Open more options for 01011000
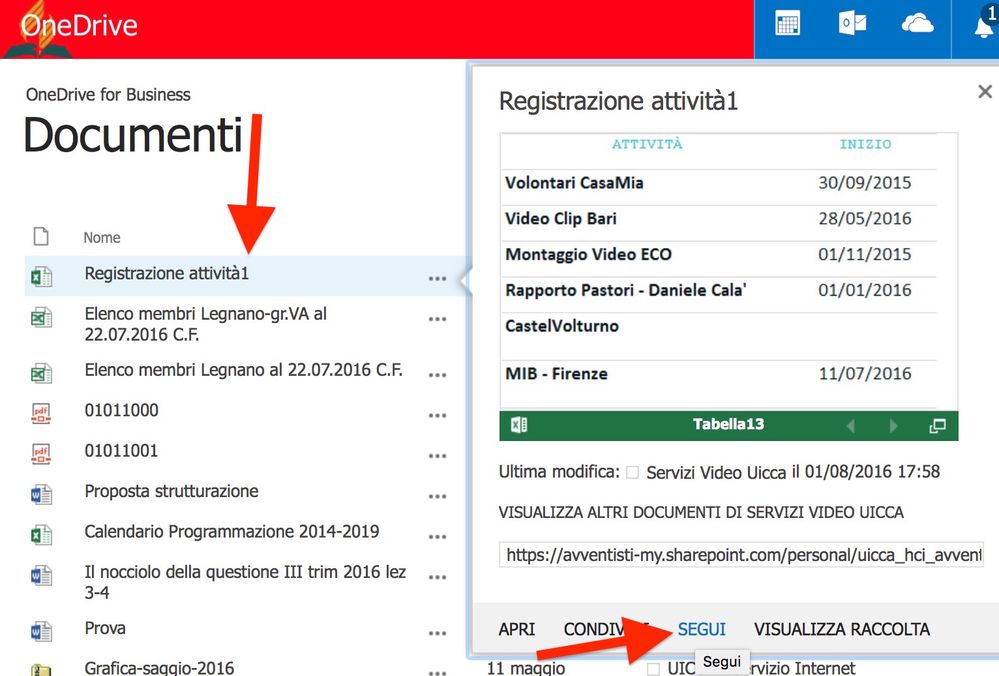999x676 pixels. coord(437,415)
